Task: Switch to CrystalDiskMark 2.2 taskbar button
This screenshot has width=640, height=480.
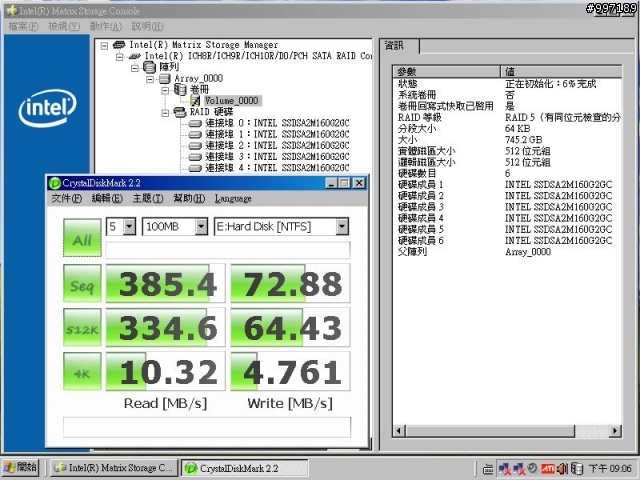Action: tap(245, 468)
